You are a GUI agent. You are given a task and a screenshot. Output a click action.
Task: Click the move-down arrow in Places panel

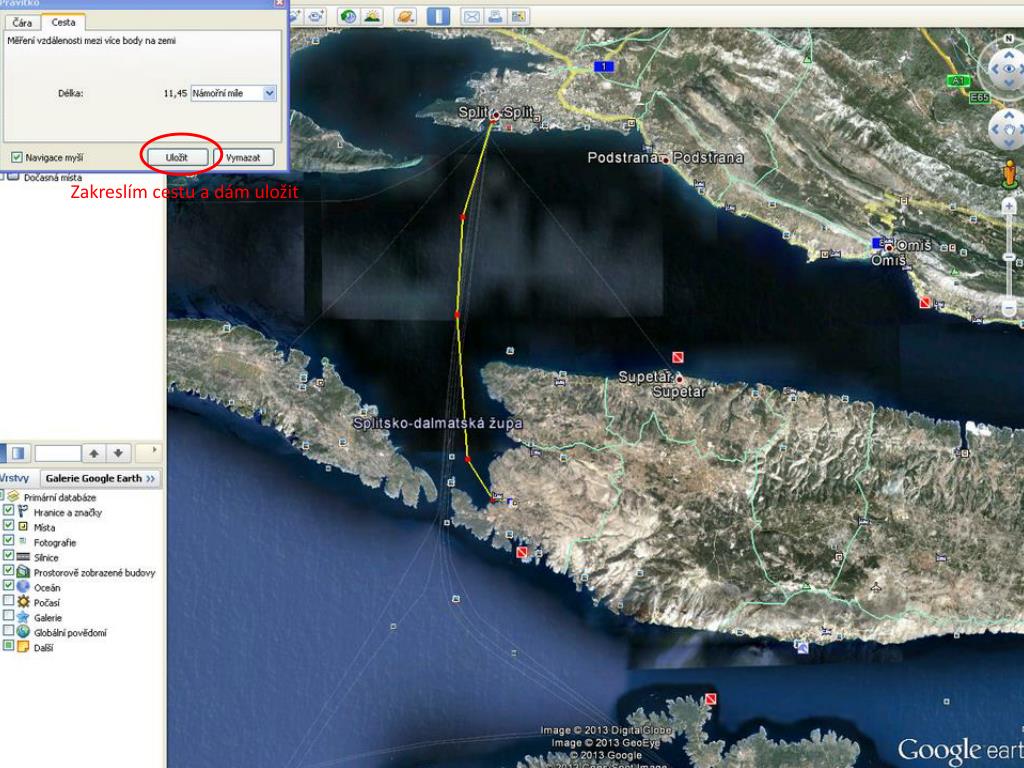(x=118, y=453)
